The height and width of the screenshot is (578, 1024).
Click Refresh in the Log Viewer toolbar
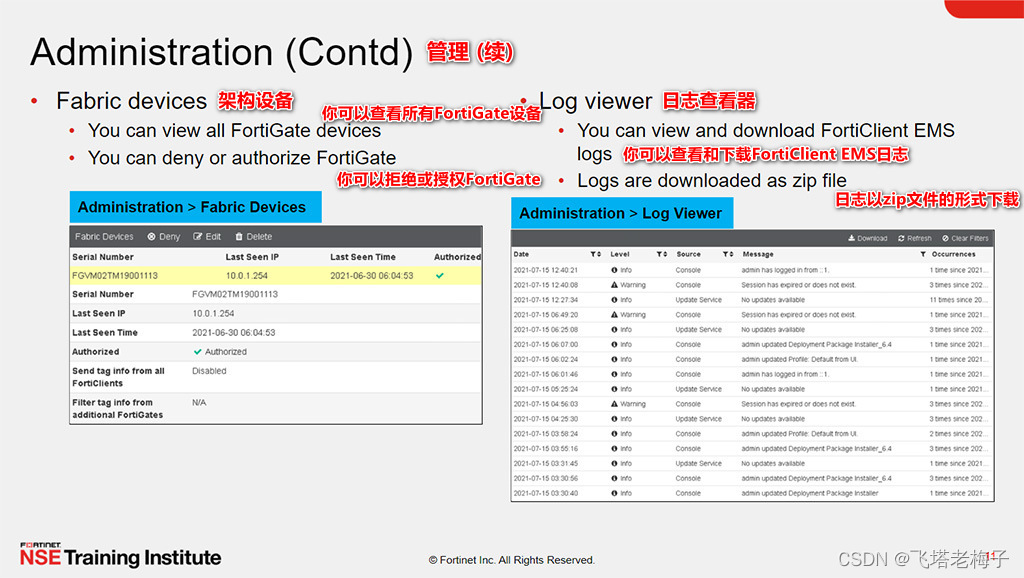coord(914,238)
